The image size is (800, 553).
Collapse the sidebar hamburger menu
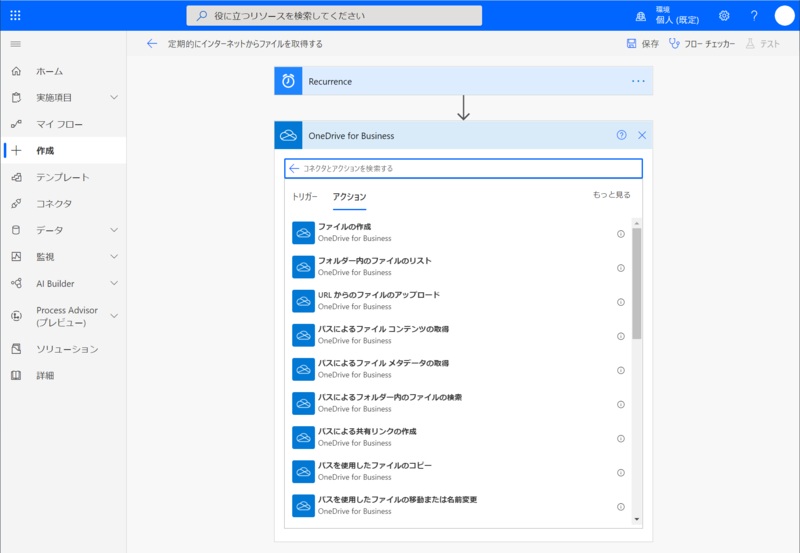coord(16,44)
